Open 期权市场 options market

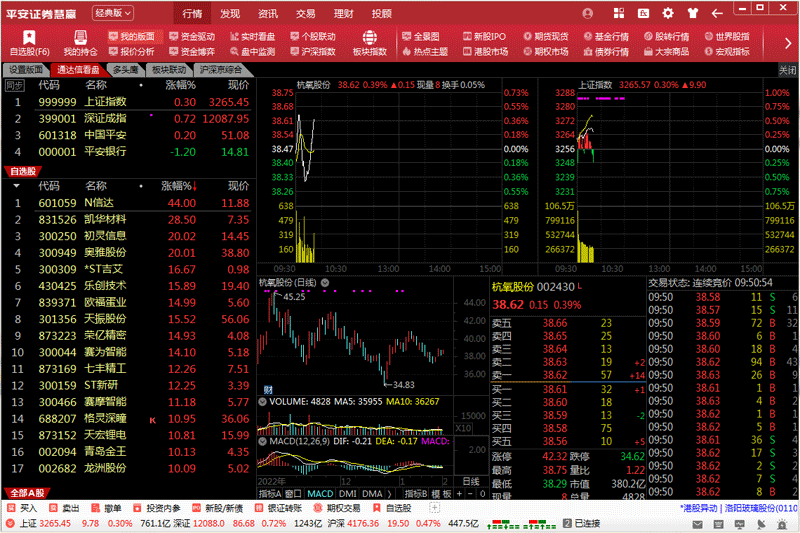click(x=545, y=52)
